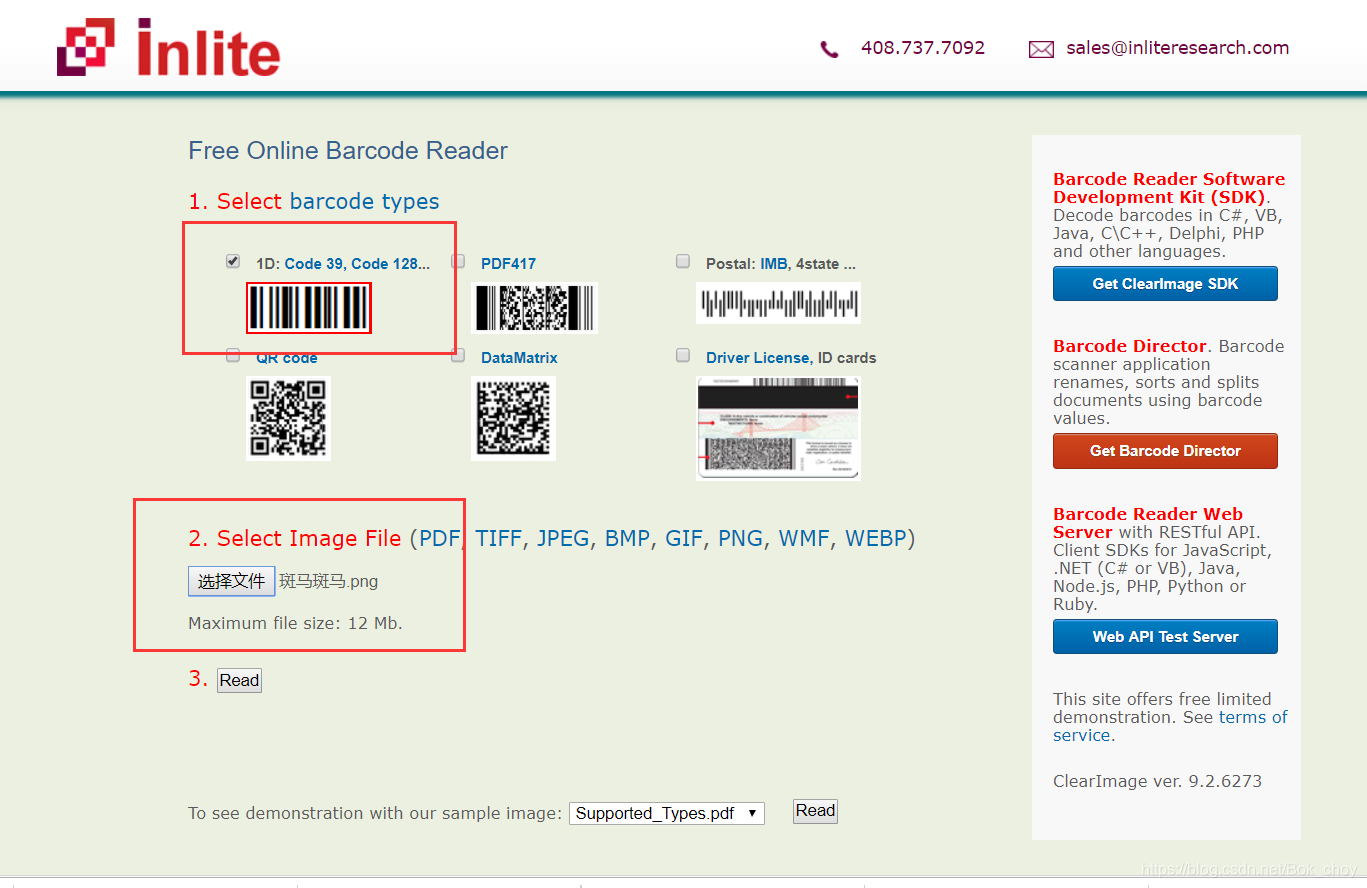1367x888 pixels.
Task: Check the Driver License checkbox
Action: [x=683, y=355]
